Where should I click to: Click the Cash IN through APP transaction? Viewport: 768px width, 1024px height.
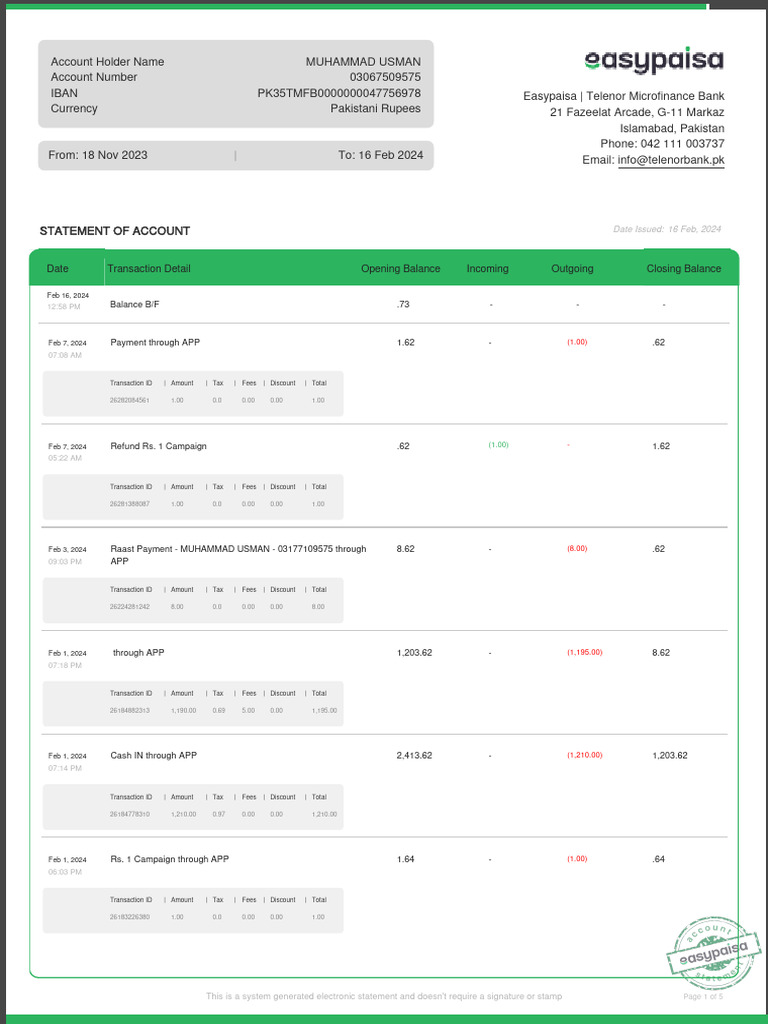[153, 756]
